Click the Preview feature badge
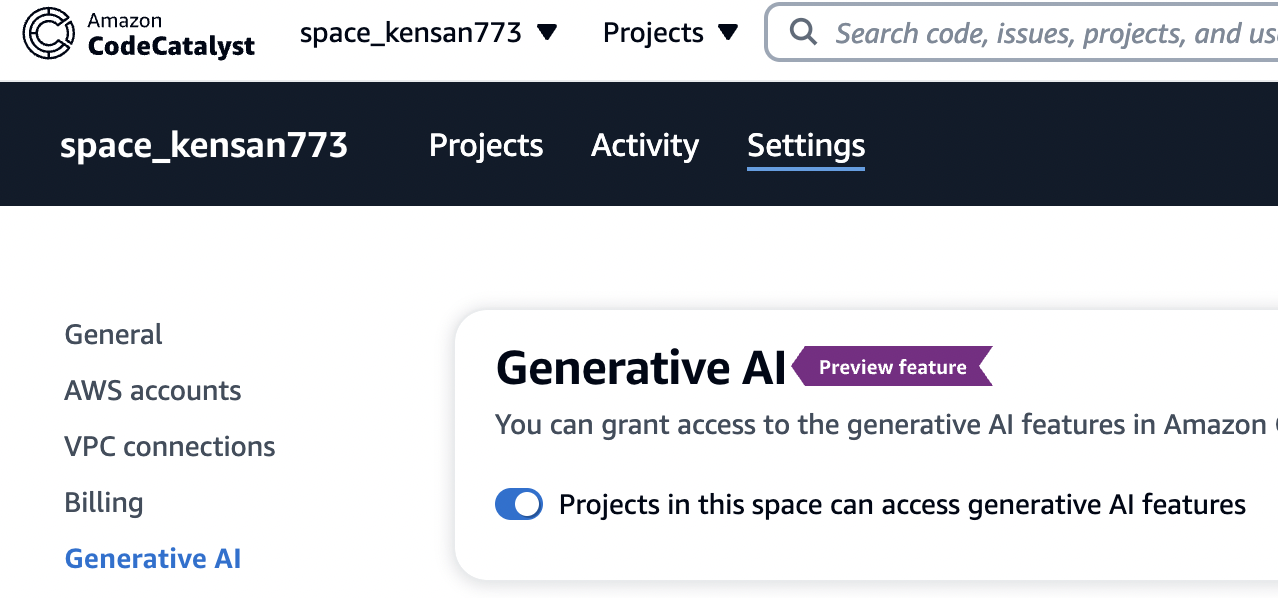Image resolution: width=1278 pixels, height=598 pixels. point(892,367)
